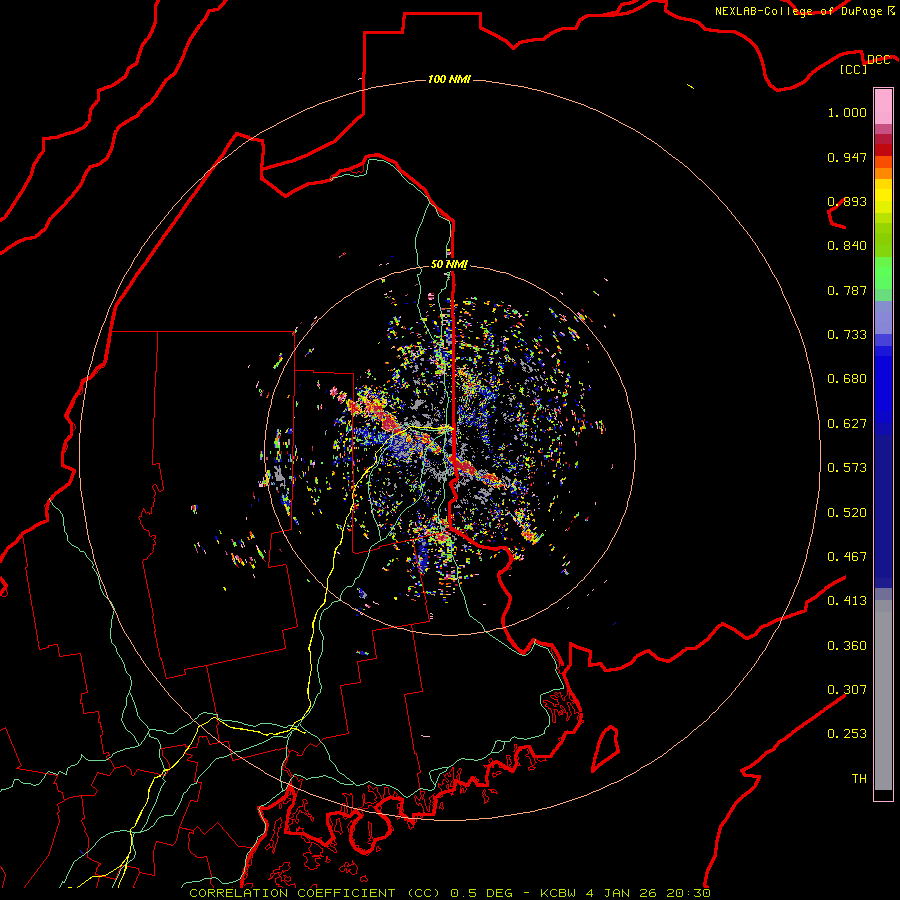Viewport: 900px width, 900px height.
Task: Click the TH threshold label
Action: tap(859, 779)
